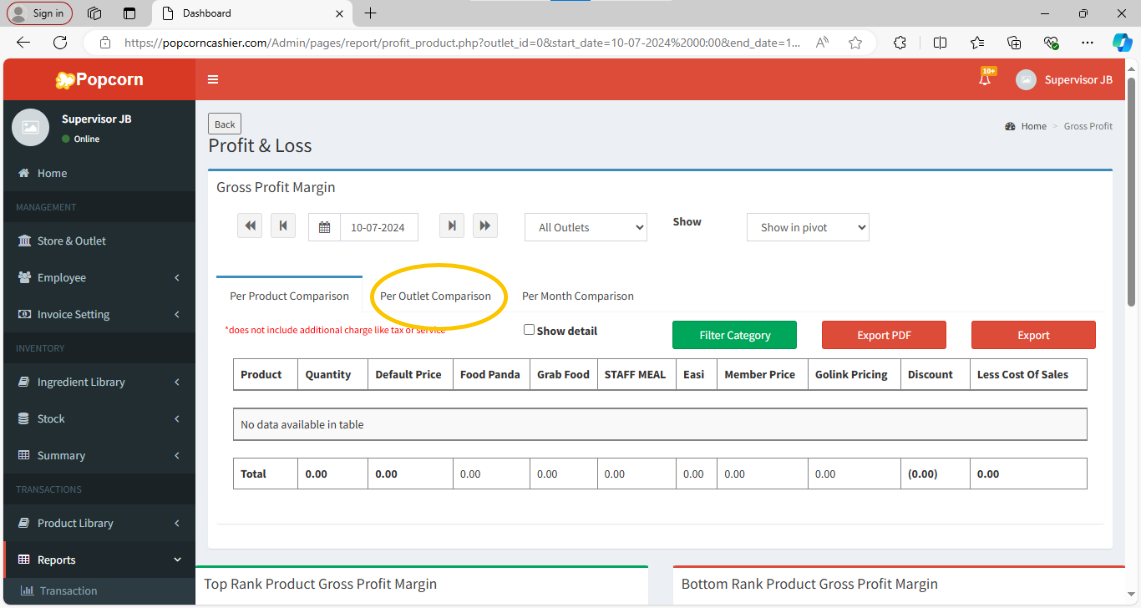Open the Transaction report submenu item

click(x=99, y=591)
